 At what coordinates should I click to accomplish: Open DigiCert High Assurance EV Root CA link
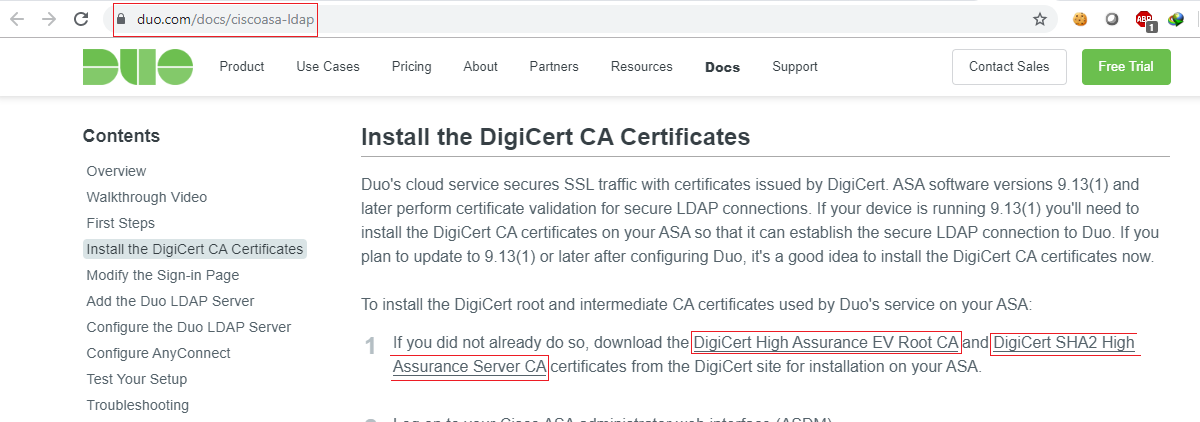[826, 343]
